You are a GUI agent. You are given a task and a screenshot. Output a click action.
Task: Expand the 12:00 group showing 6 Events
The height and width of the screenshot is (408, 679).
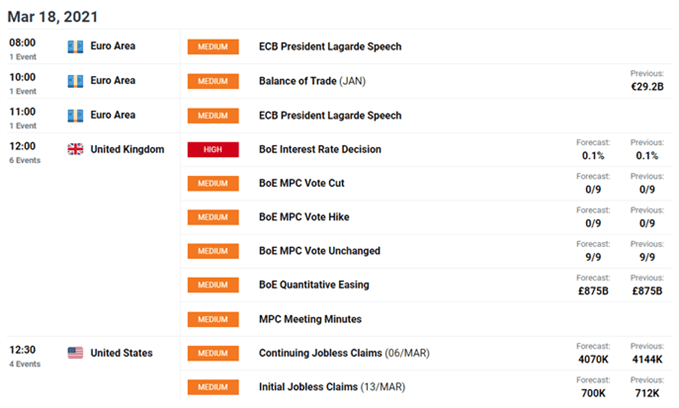tap(25, 152)
